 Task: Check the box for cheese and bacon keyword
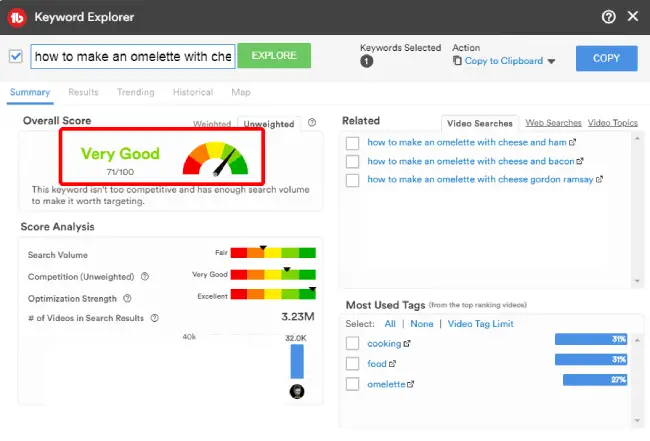pyautogui.click(x=352, y=161)
